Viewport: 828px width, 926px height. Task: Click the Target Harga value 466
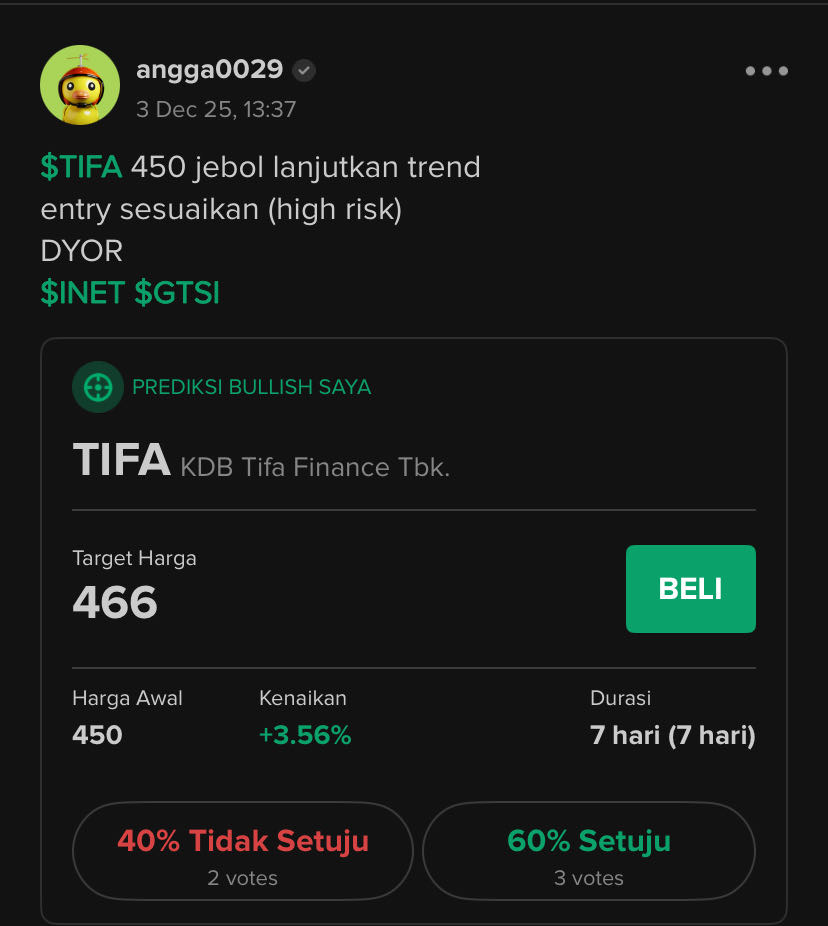(x=113, y=602)
